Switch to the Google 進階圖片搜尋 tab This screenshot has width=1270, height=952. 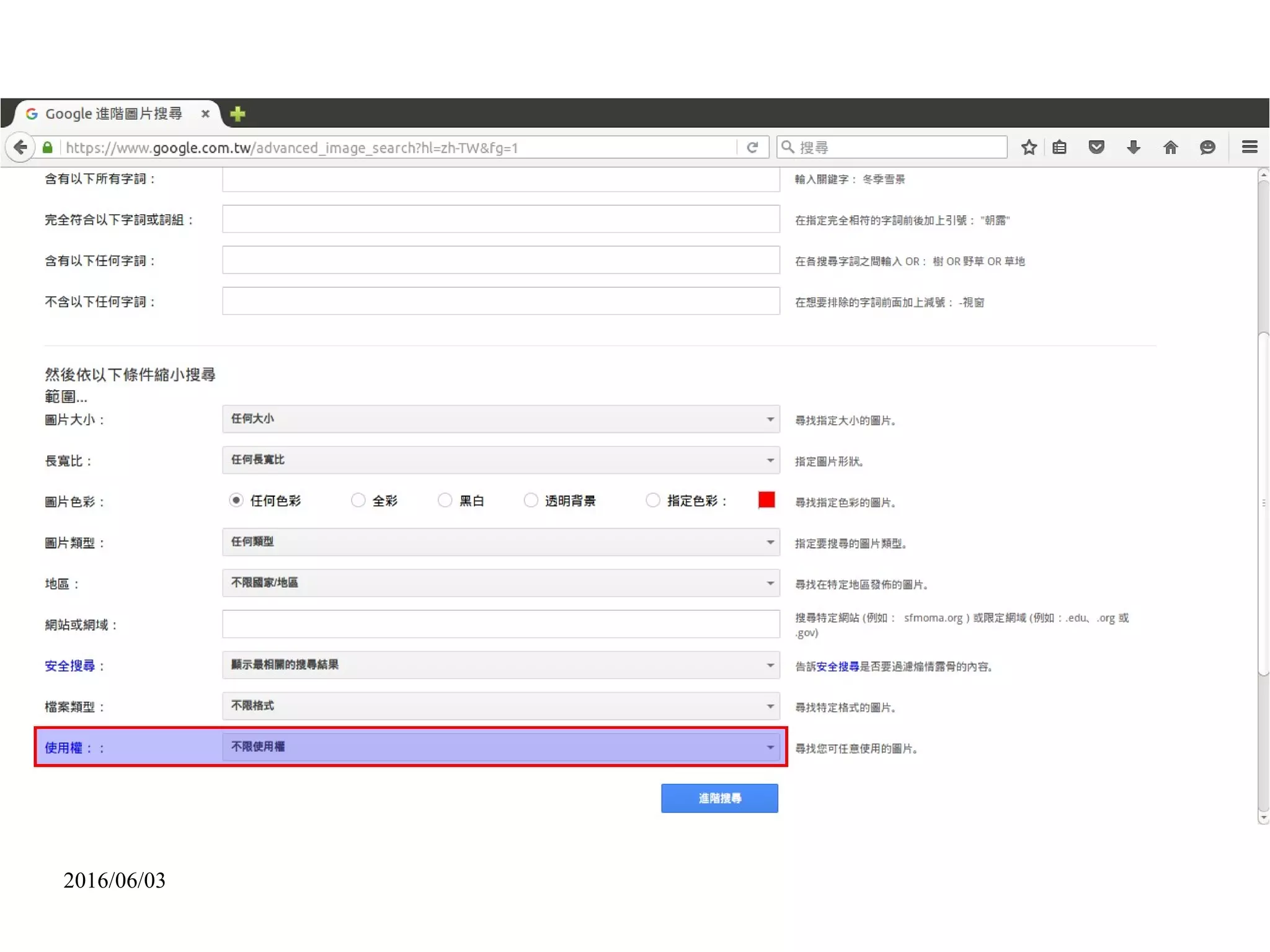(x=114, y=114)
